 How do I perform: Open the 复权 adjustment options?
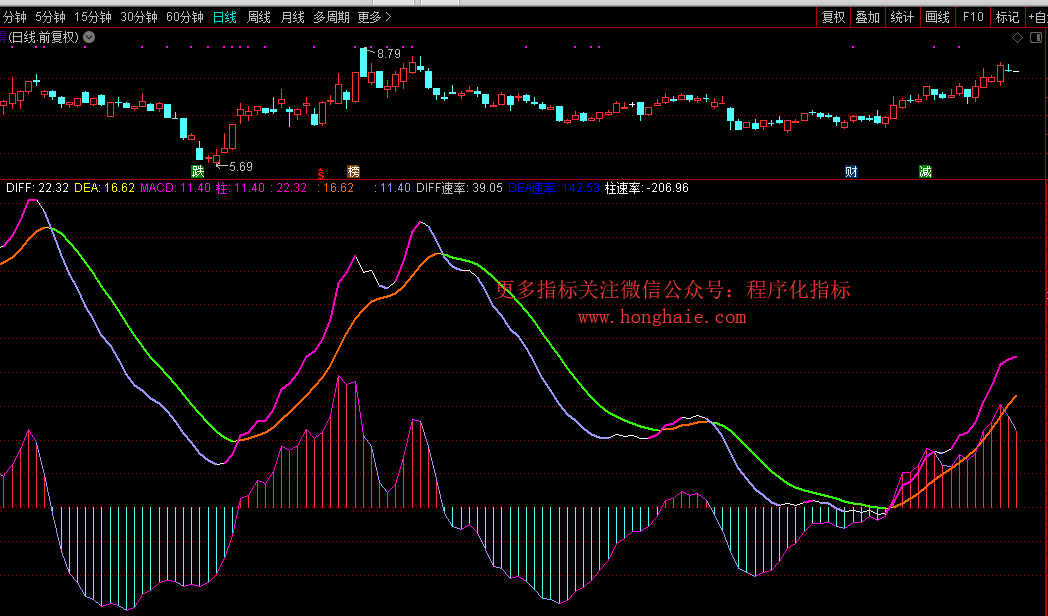pyautogui.click(x=833, y=17)
